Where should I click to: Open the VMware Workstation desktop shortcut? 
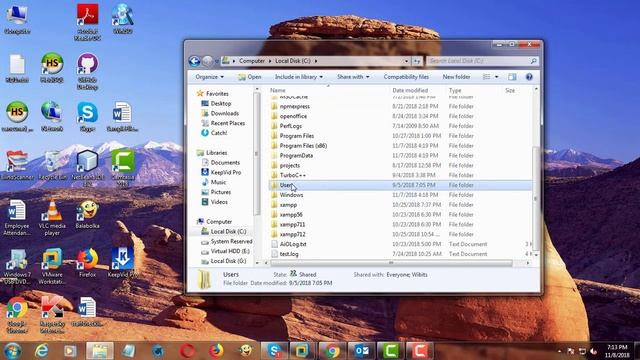(x=52, y=266)
